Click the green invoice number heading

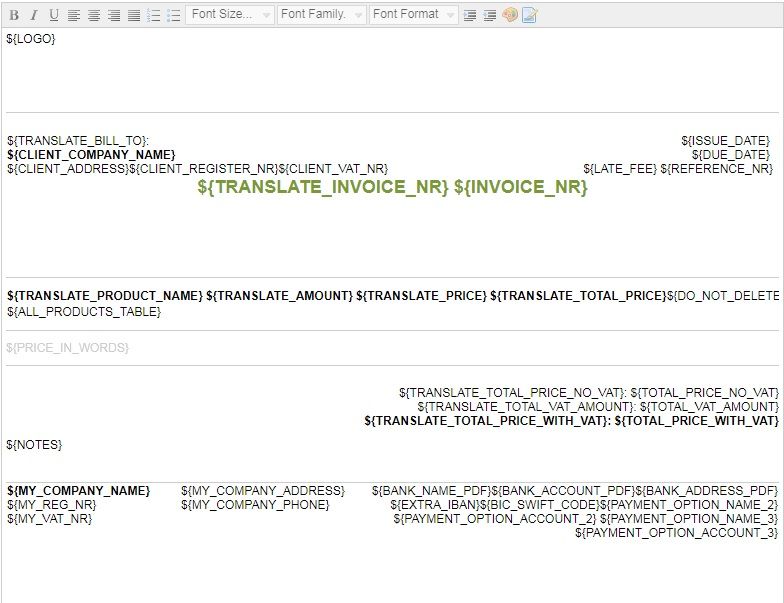tap(392, 187)
